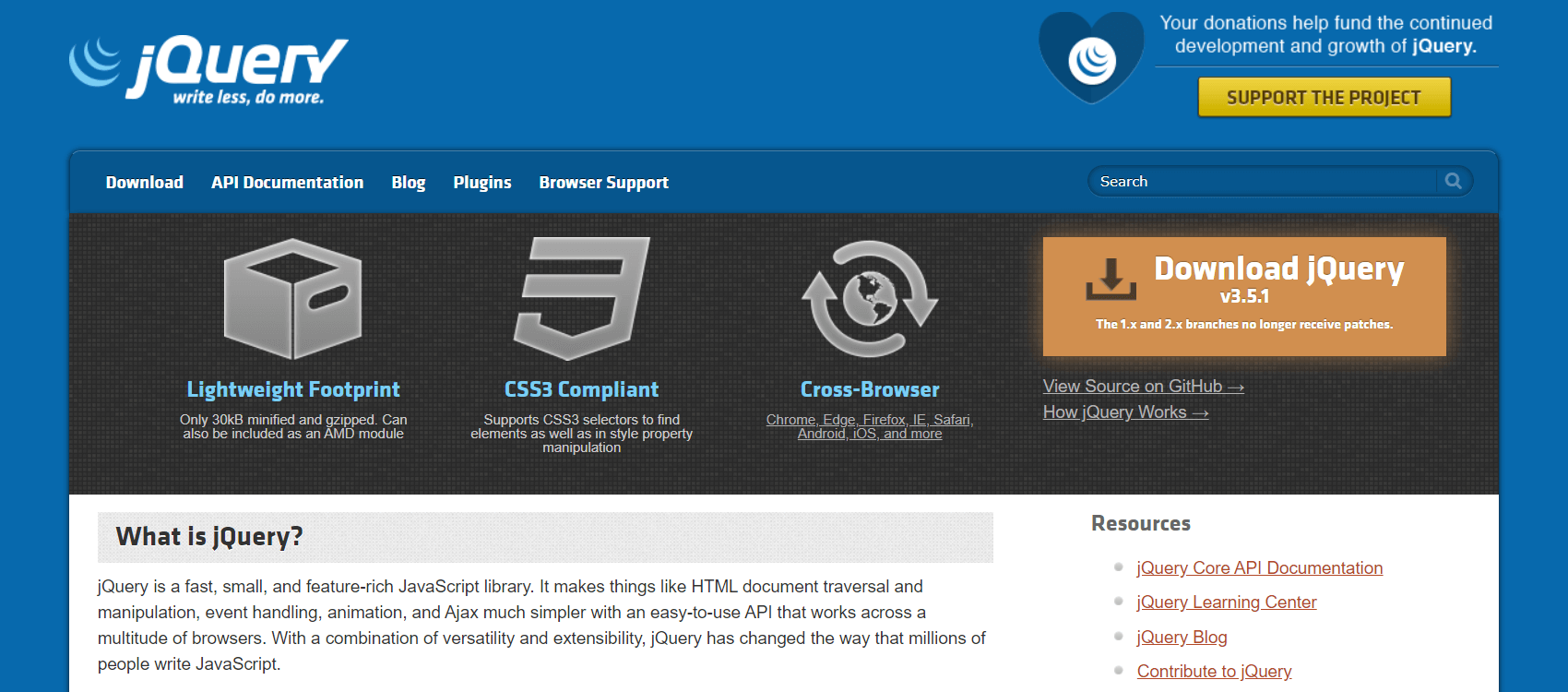Viewport: 1568px width, 692px height.
Task: Open the Contribute to jQuery link
Action: (1214, 672)
